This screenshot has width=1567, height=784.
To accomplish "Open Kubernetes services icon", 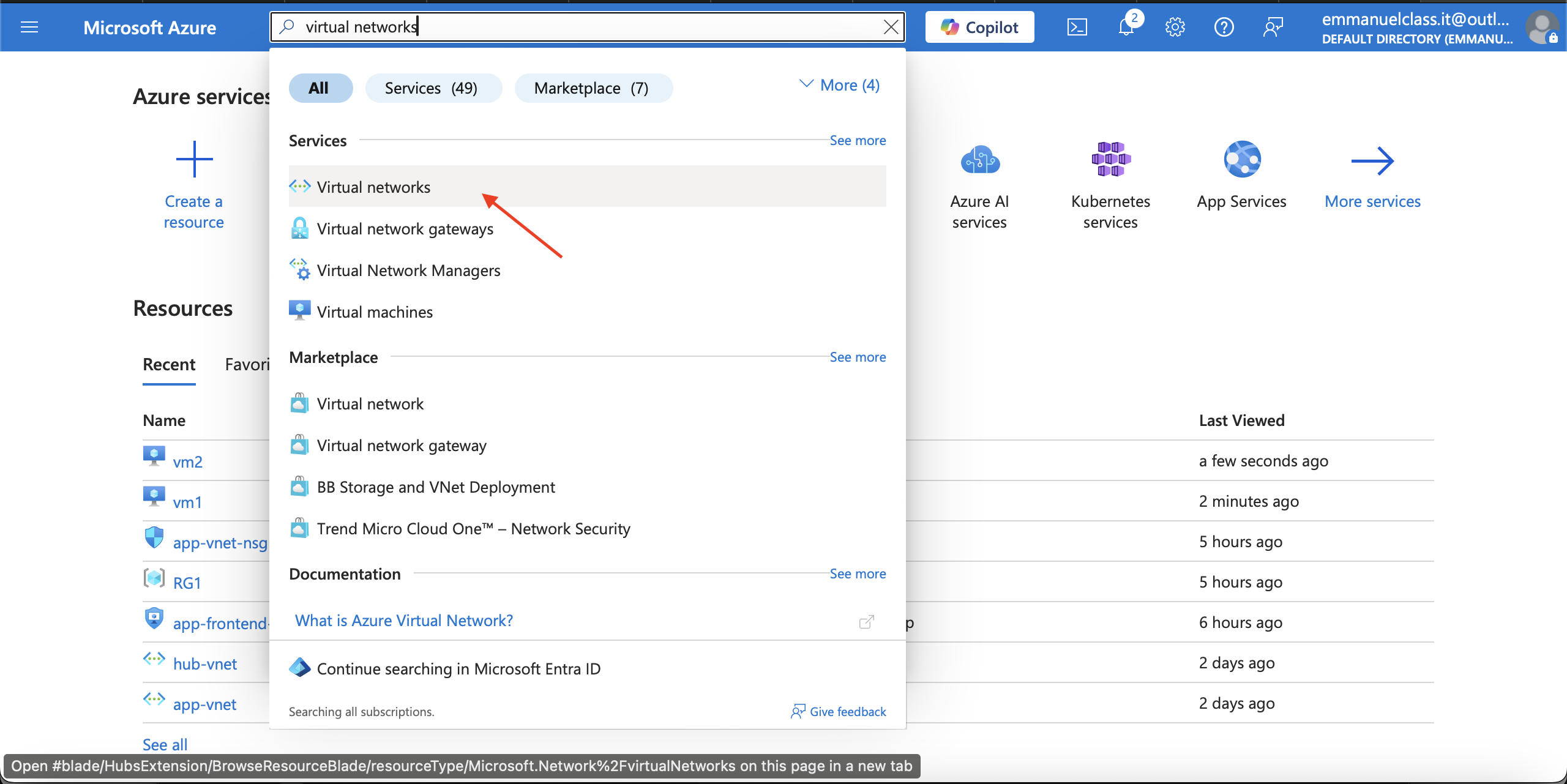I will [x=1111, y=159].
